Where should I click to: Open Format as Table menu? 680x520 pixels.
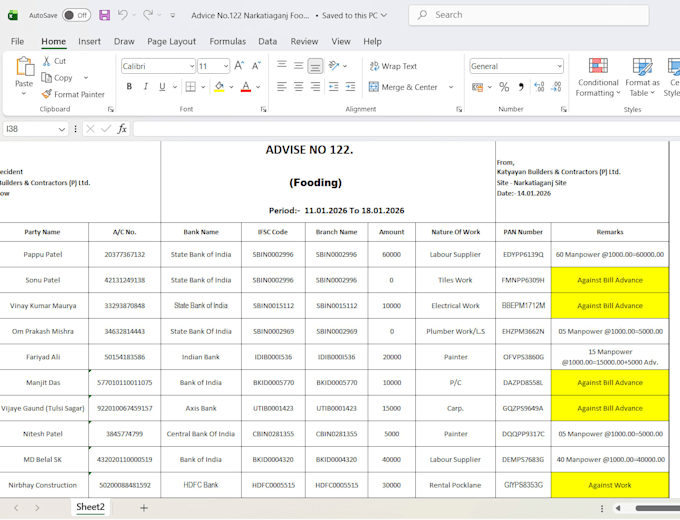(642, 78)
